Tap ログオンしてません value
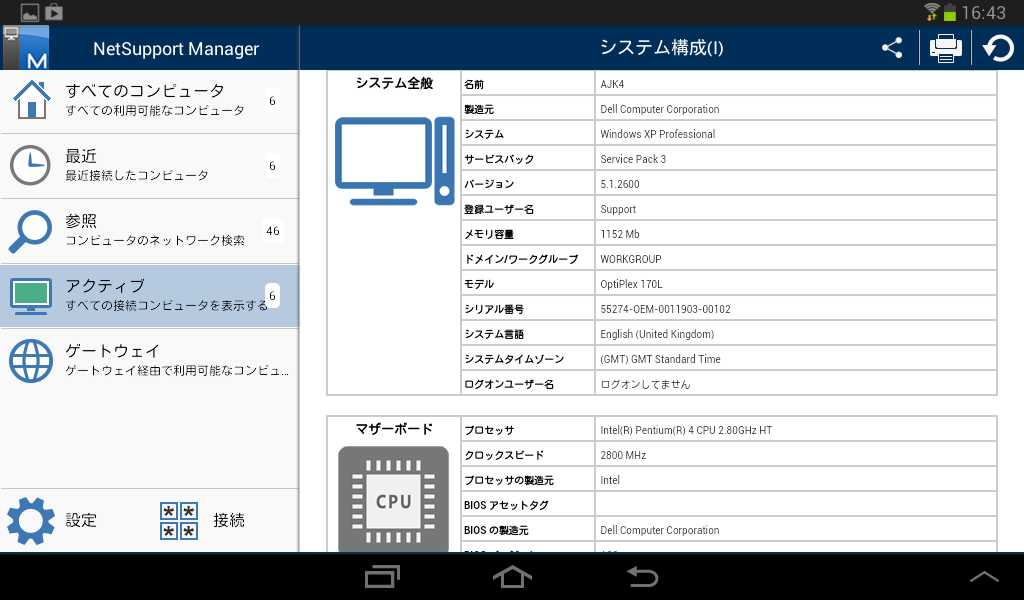The image size is (1024, 600). click(645, 384)
